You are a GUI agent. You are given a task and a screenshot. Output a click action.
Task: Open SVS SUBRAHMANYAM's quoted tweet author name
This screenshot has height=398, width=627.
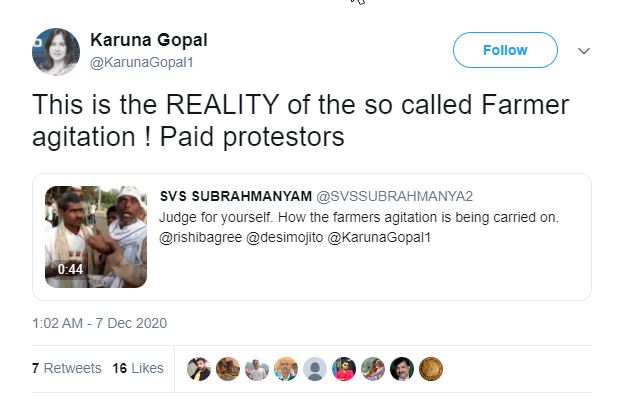(x=236, y=196)
